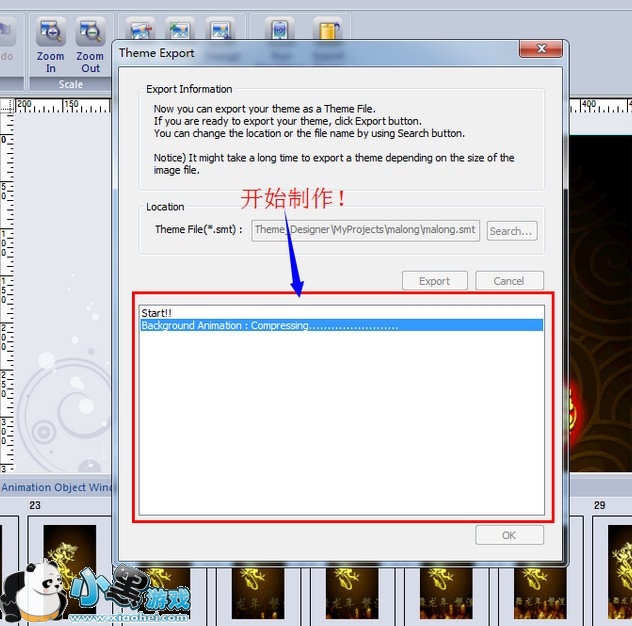Click the gold package export icon
The width and height of the screenshot is (632, 626).
click(x=328, y=29)
